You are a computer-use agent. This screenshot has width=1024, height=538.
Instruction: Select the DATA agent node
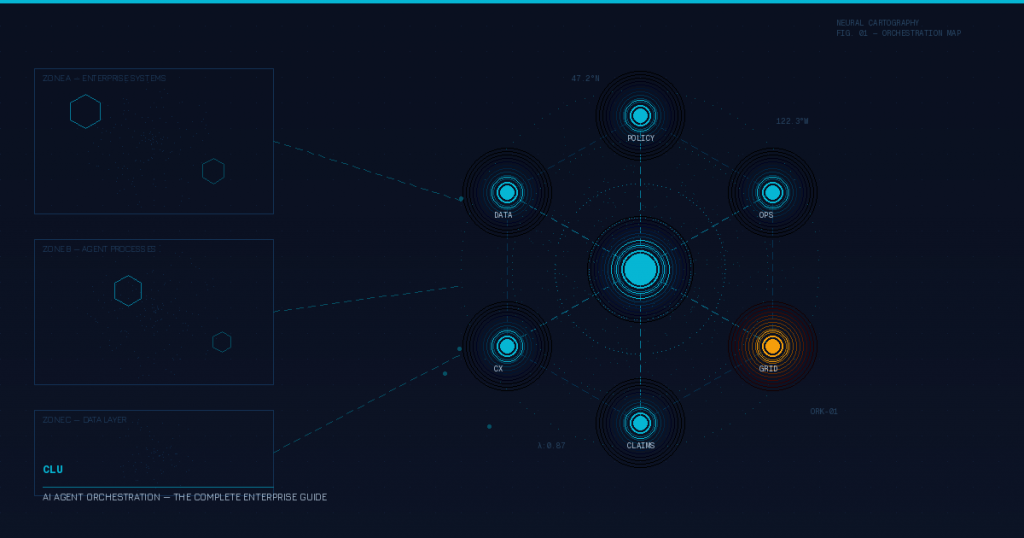pos(507,192)
